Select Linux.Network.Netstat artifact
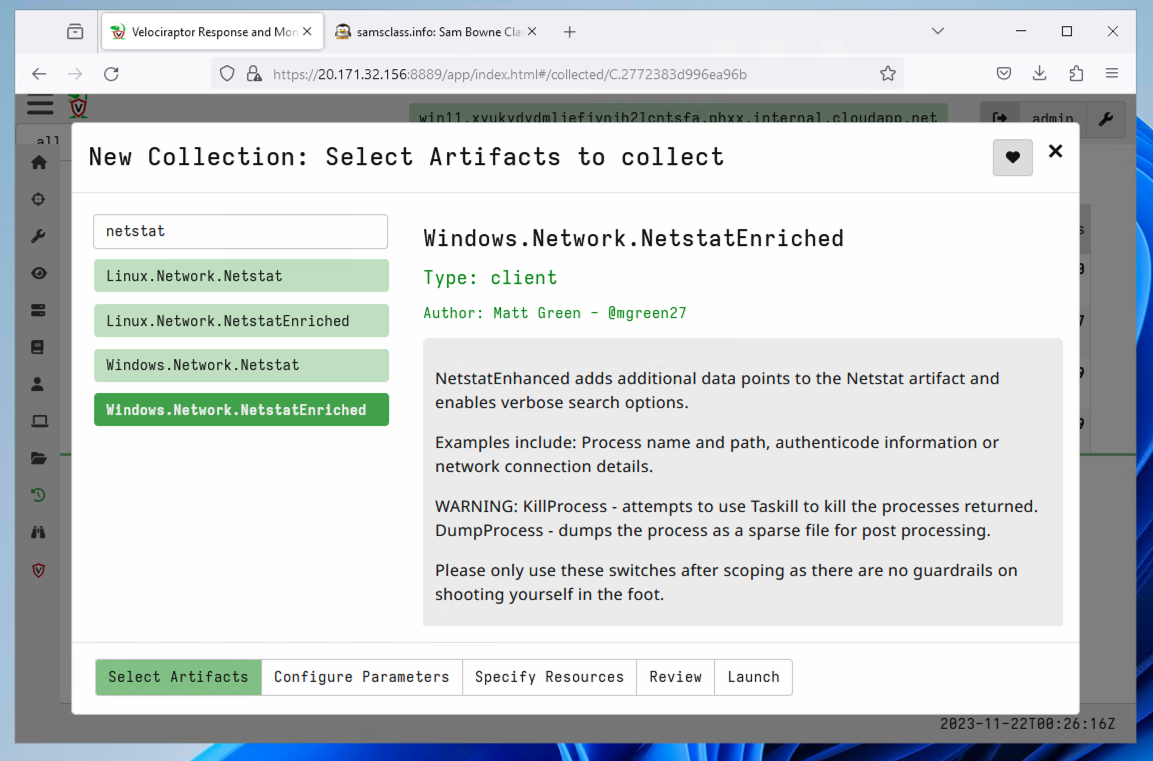The image size is (1153, 761). coord(241,276)
